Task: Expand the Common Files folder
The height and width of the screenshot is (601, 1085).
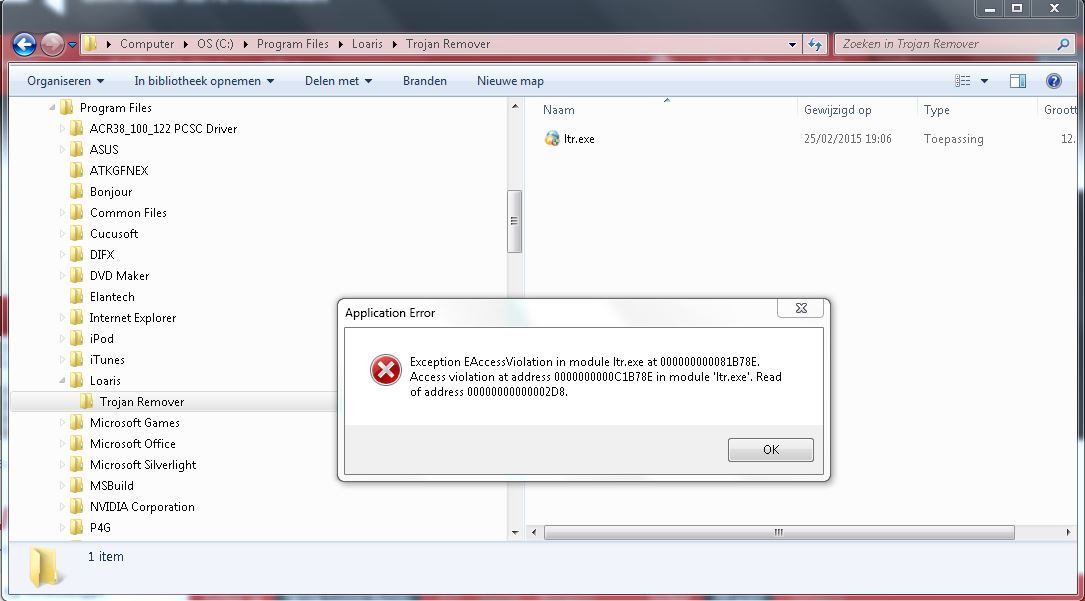Action: 62,213
